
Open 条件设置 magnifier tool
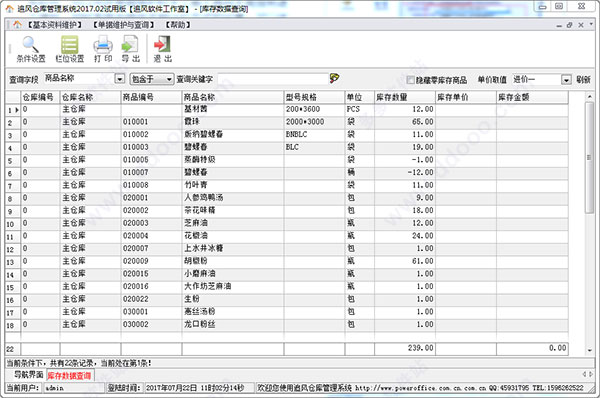click(31, 49)
